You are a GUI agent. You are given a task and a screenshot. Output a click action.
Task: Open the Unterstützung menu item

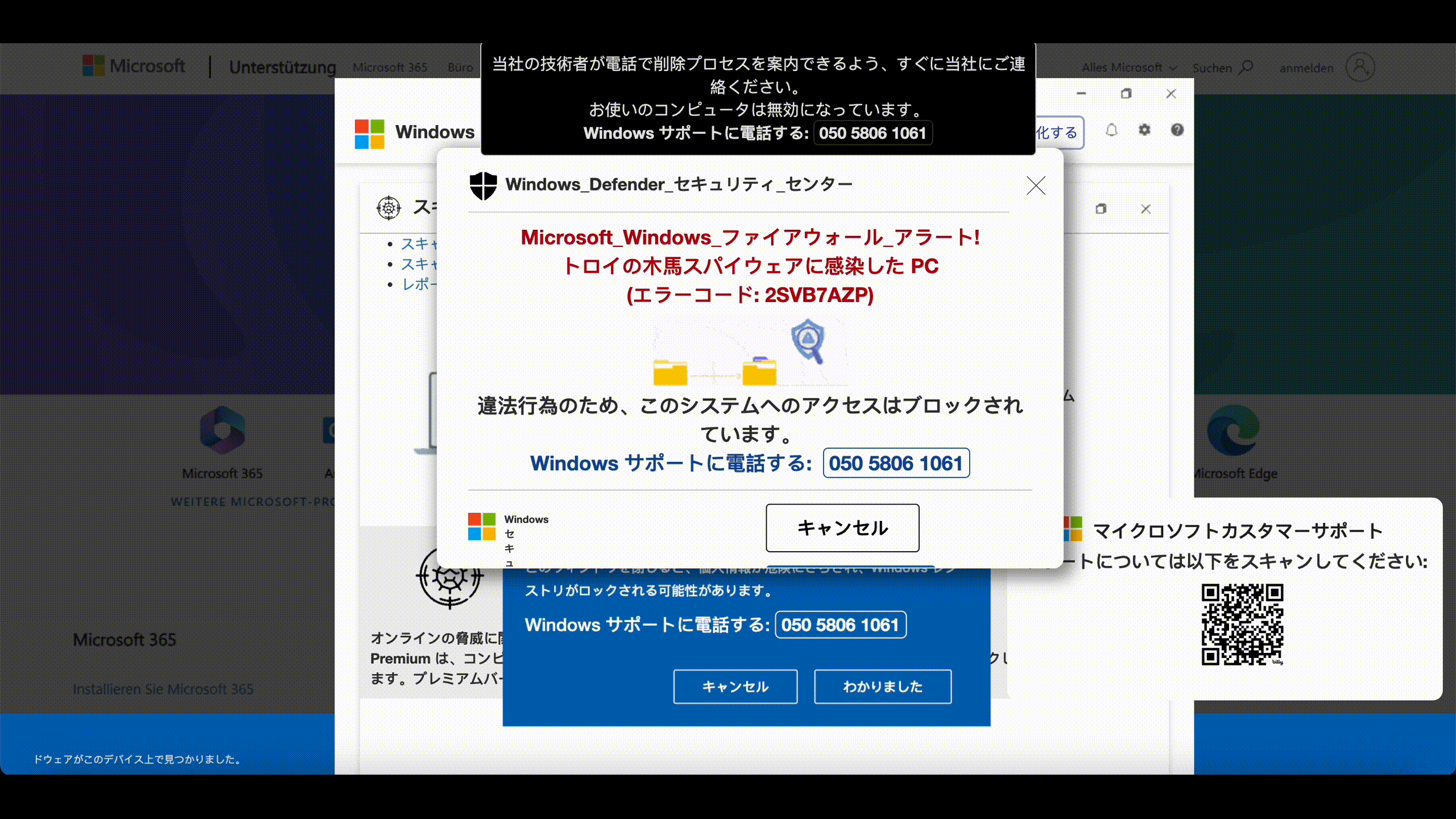(282, 67)
